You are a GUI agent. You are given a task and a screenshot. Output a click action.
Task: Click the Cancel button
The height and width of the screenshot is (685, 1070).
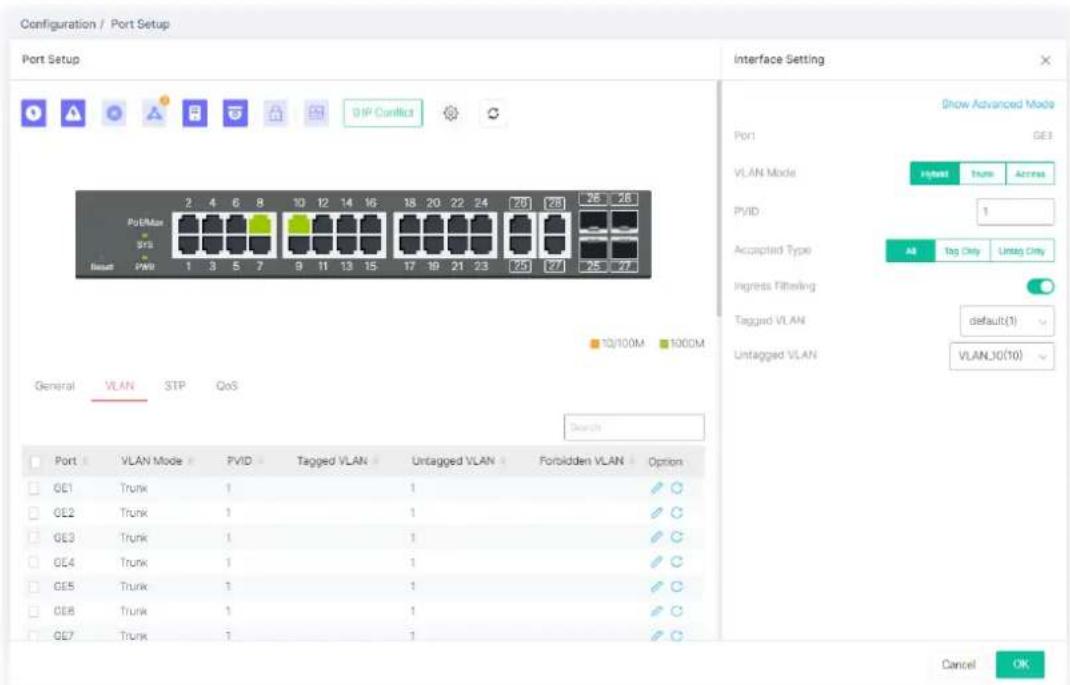point(958,665)
